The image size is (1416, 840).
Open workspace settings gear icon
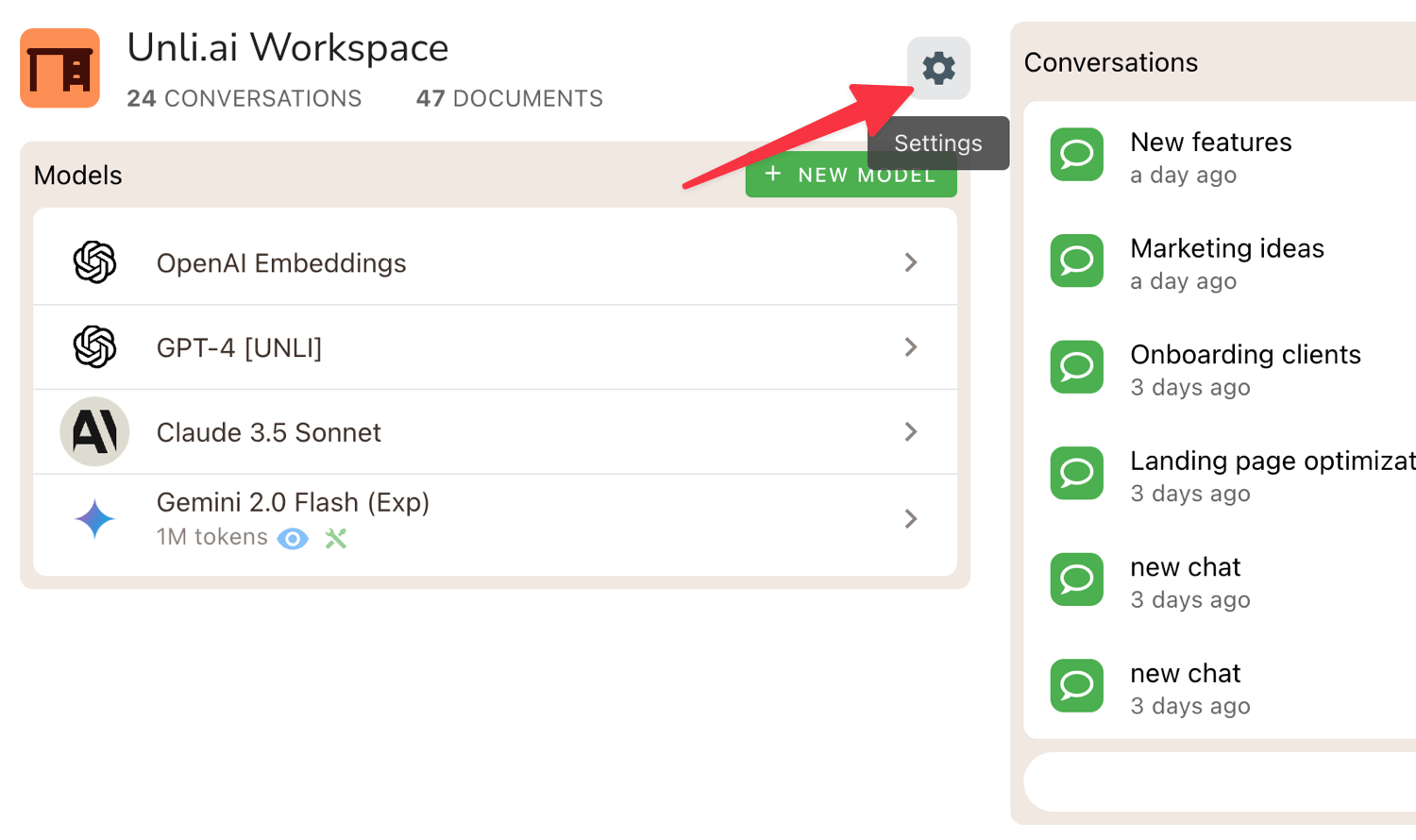coord(938,68)
